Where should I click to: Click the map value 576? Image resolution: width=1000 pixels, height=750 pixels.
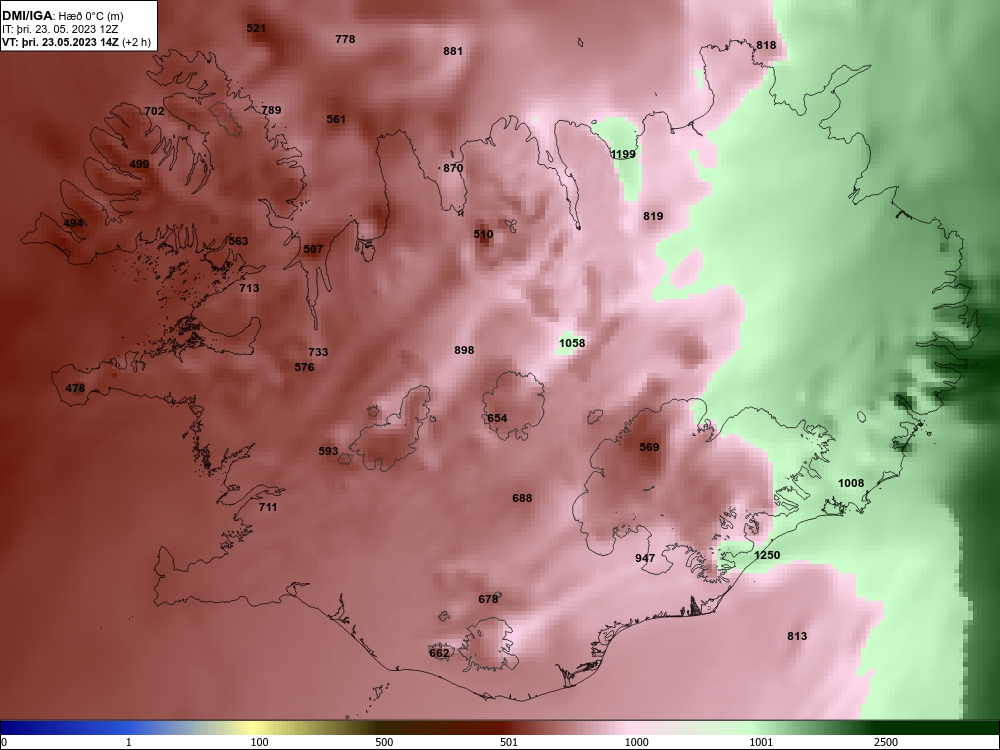point(304,367)
